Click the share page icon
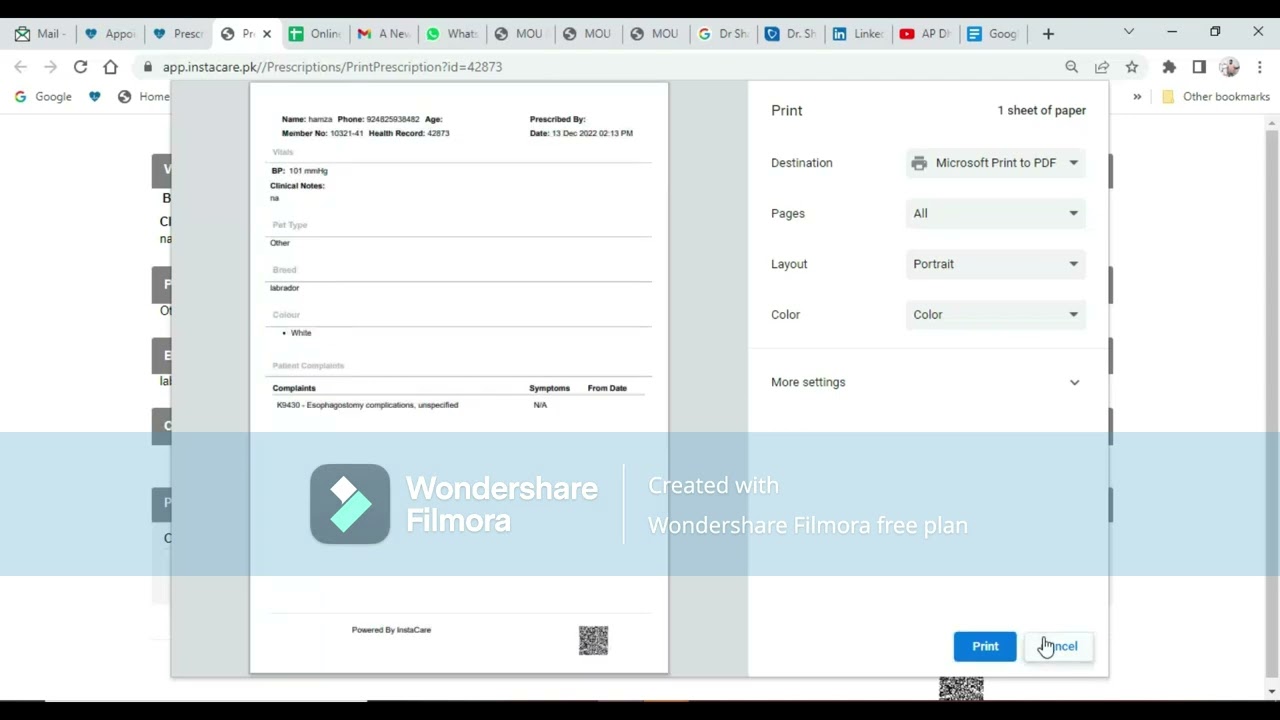The height and width of the screenshot is (720, 1280). click(x=1102, y=67)
